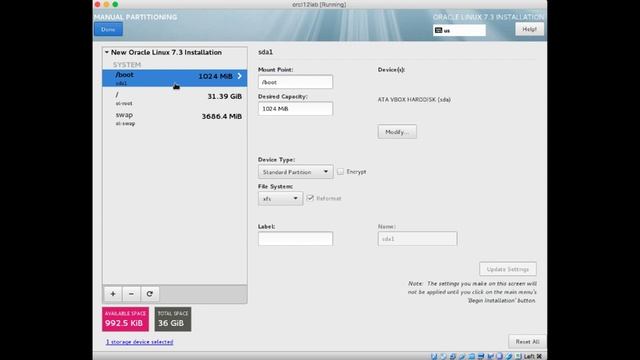Click the reload storage configuration icon
The image size is (640, 360).
[x=149, y=294]
